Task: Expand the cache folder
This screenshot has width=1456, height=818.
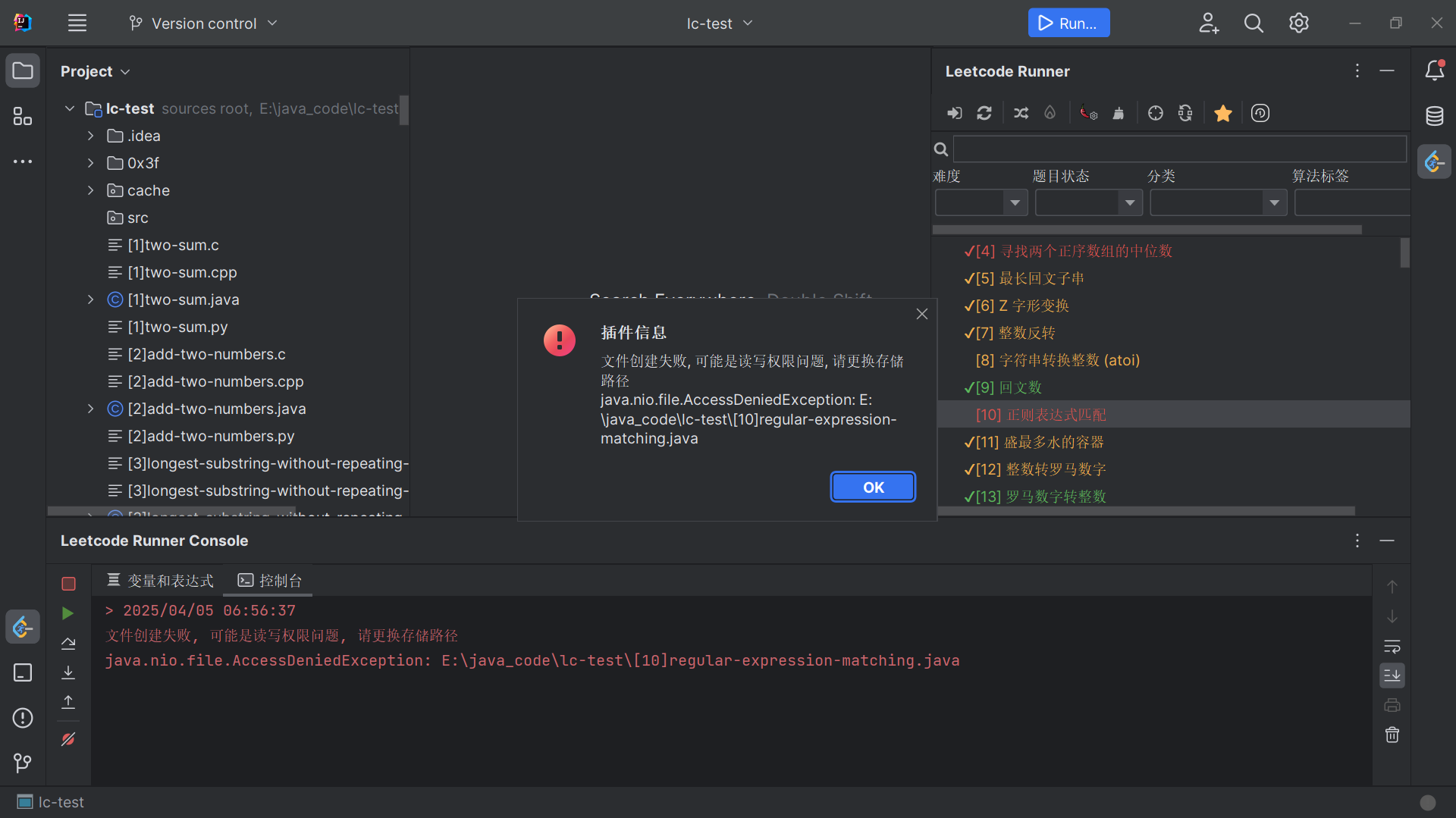Action: 91,190
